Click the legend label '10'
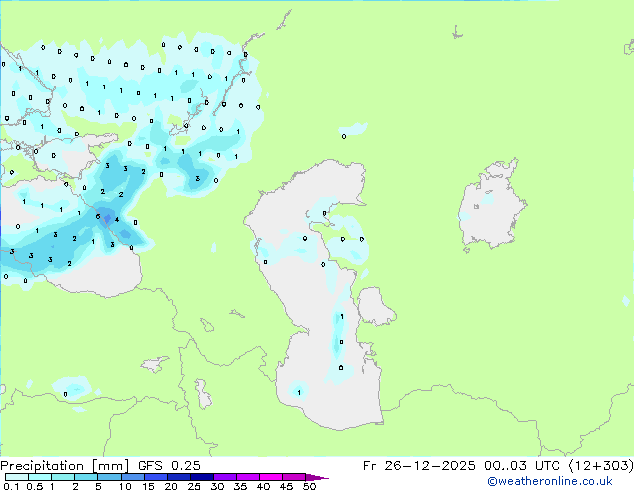Viewport: 634px width, 490px height. click(125, 486)
